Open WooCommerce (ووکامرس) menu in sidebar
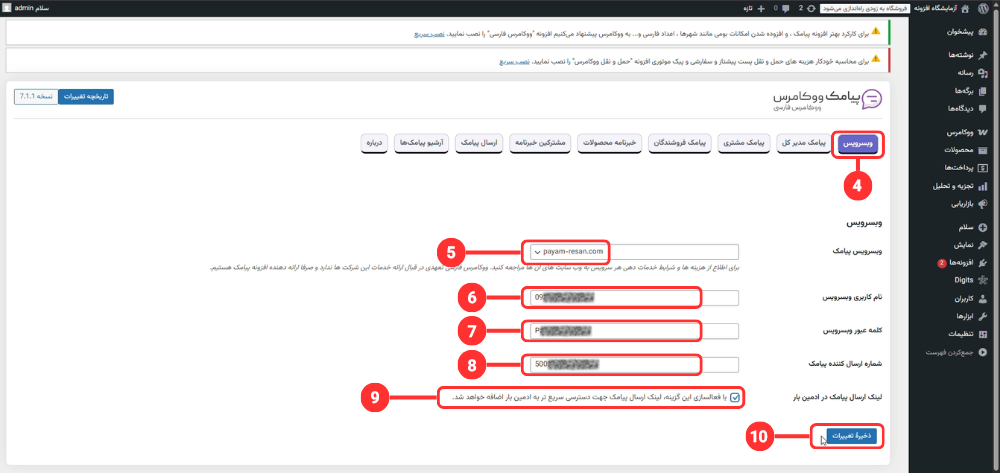Image resolution: width=1000 pixels, height=473 pixels. pyautogui.click(x=984, y=133)
